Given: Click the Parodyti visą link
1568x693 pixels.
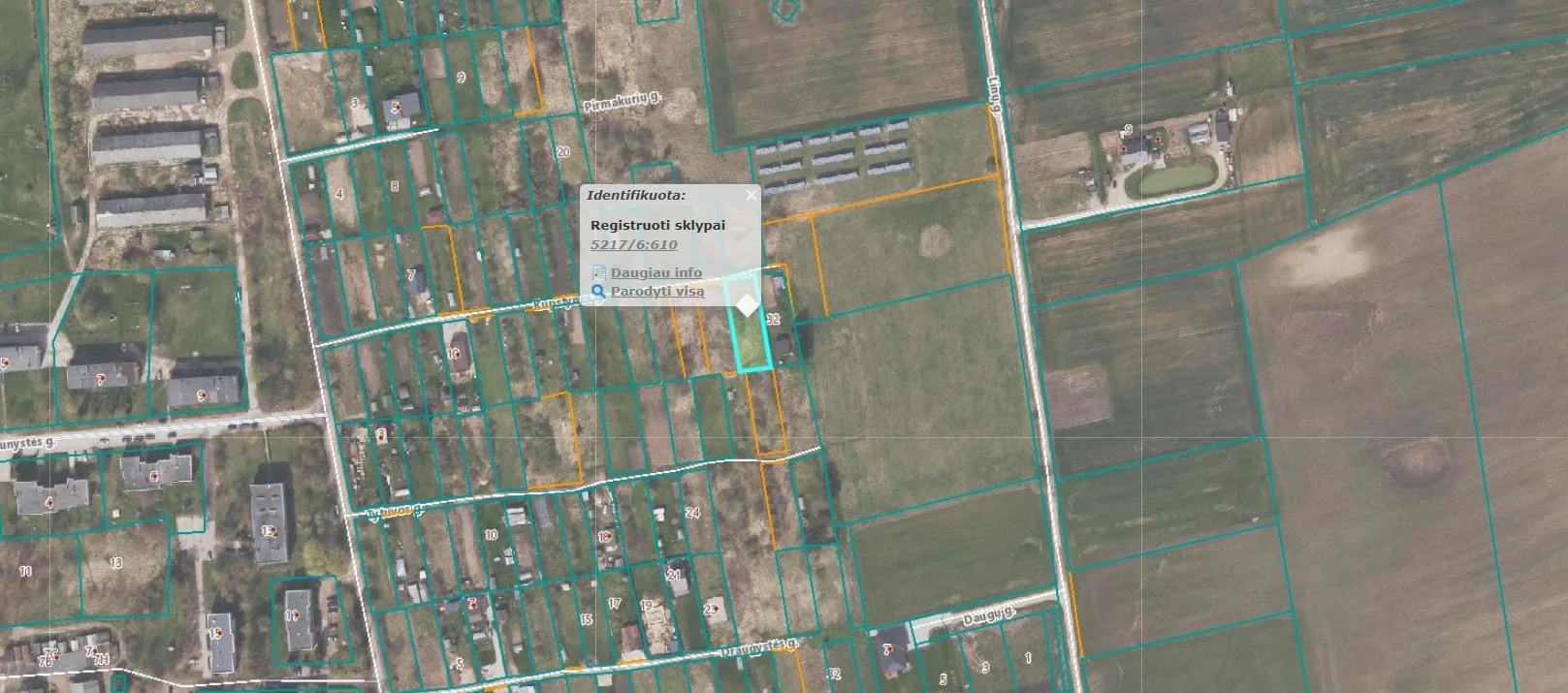Looking at the screenshot, I should point(657,291).
